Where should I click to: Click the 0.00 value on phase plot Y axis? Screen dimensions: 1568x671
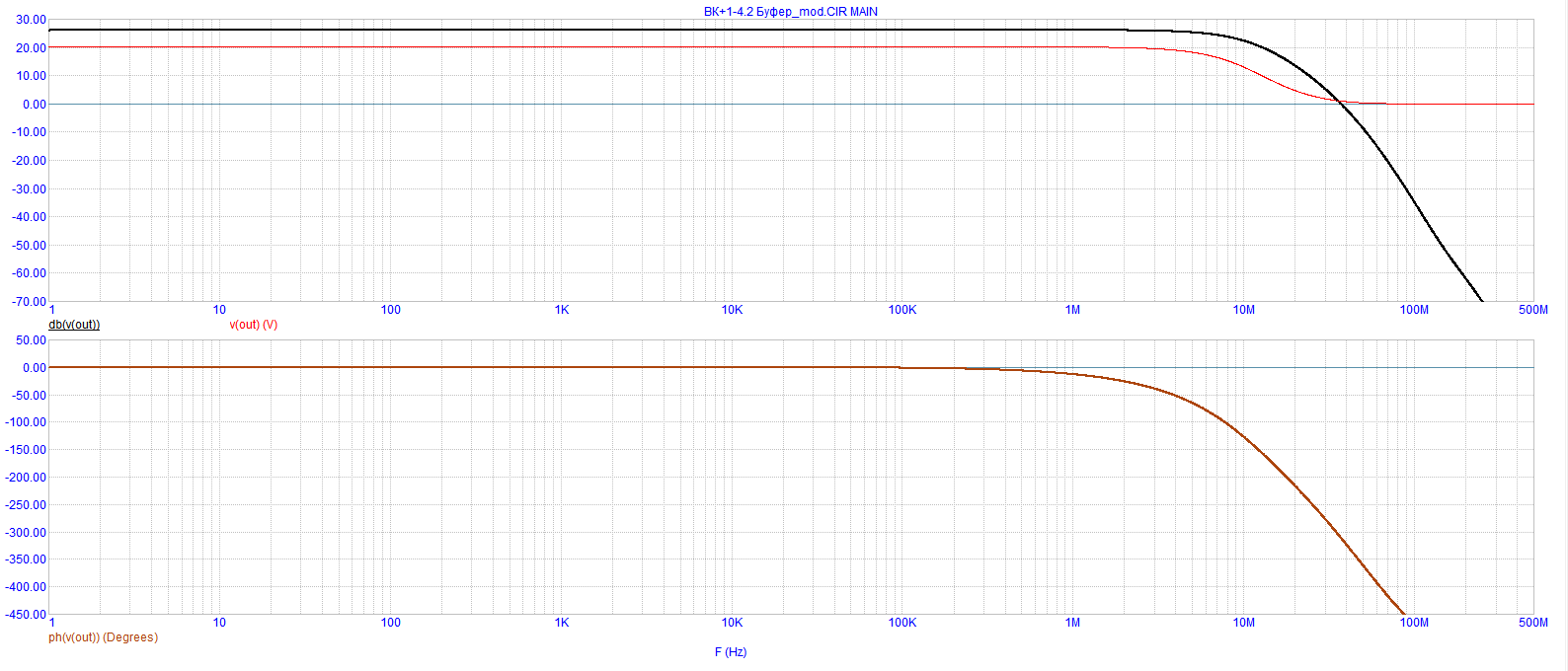pos(35,367)
